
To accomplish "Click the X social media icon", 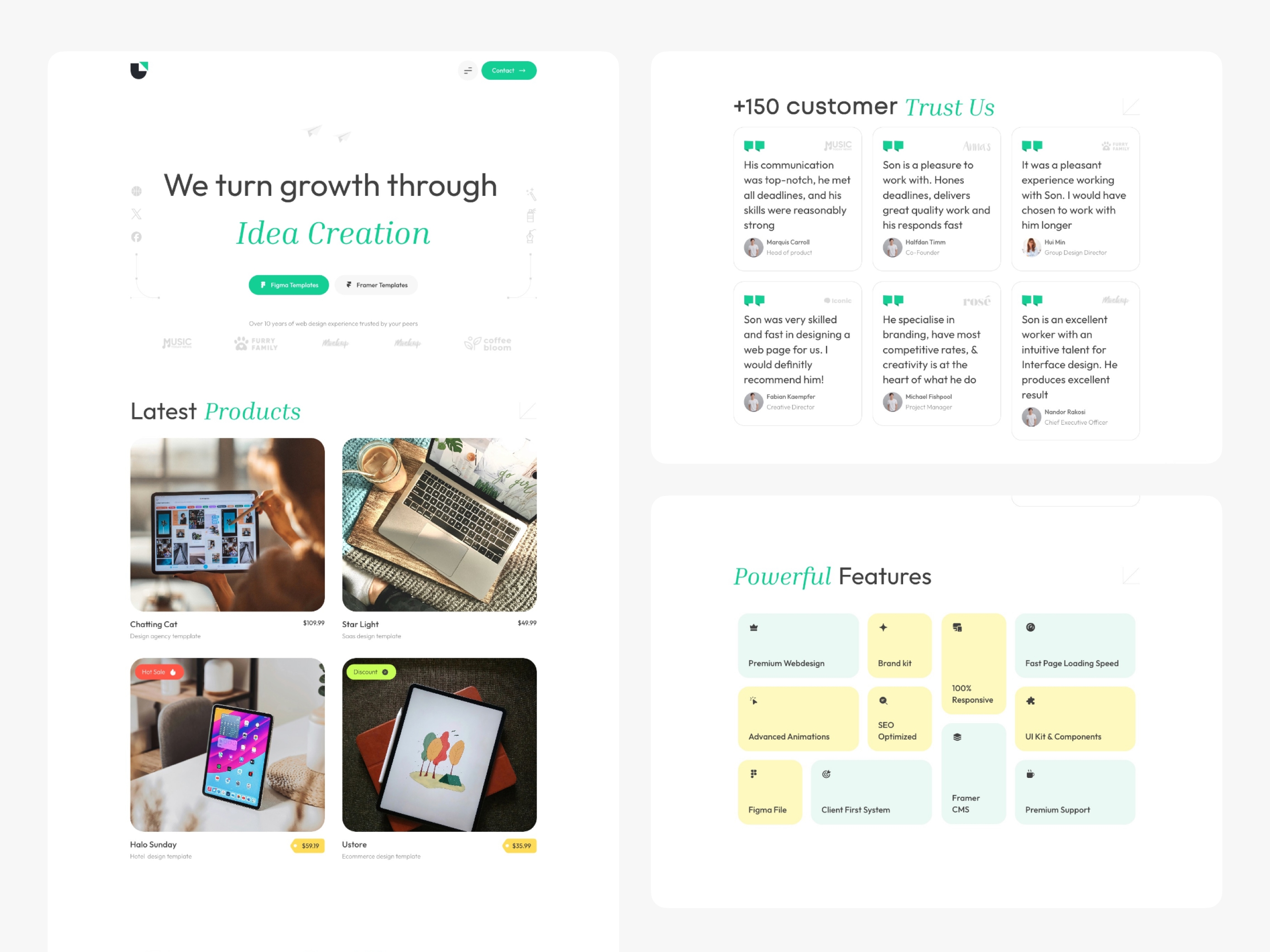I will coord(135,214).
